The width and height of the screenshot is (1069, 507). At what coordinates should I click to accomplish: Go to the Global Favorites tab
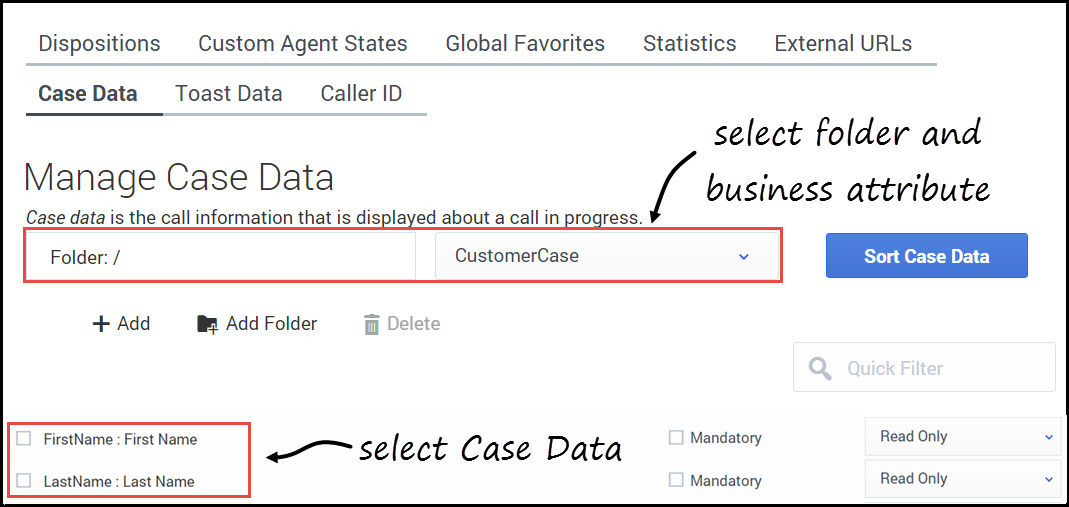525,44
